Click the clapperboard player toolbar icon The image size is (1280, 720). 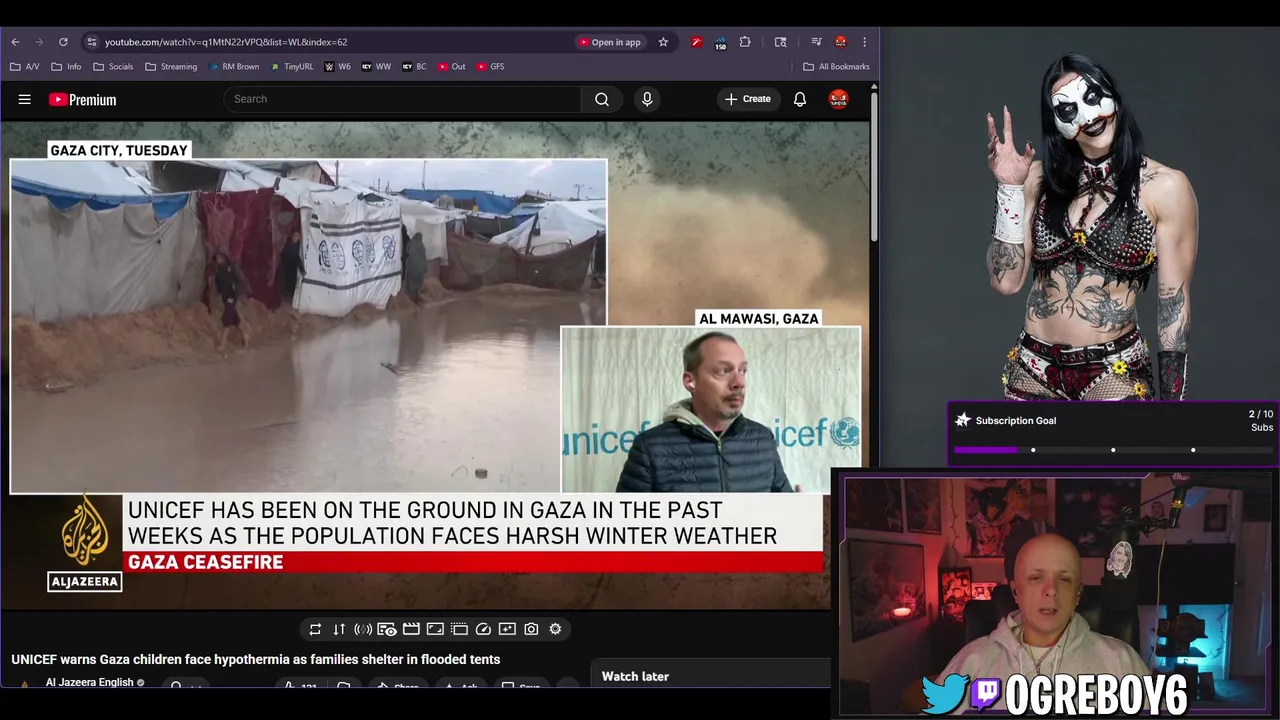point(411,629)
